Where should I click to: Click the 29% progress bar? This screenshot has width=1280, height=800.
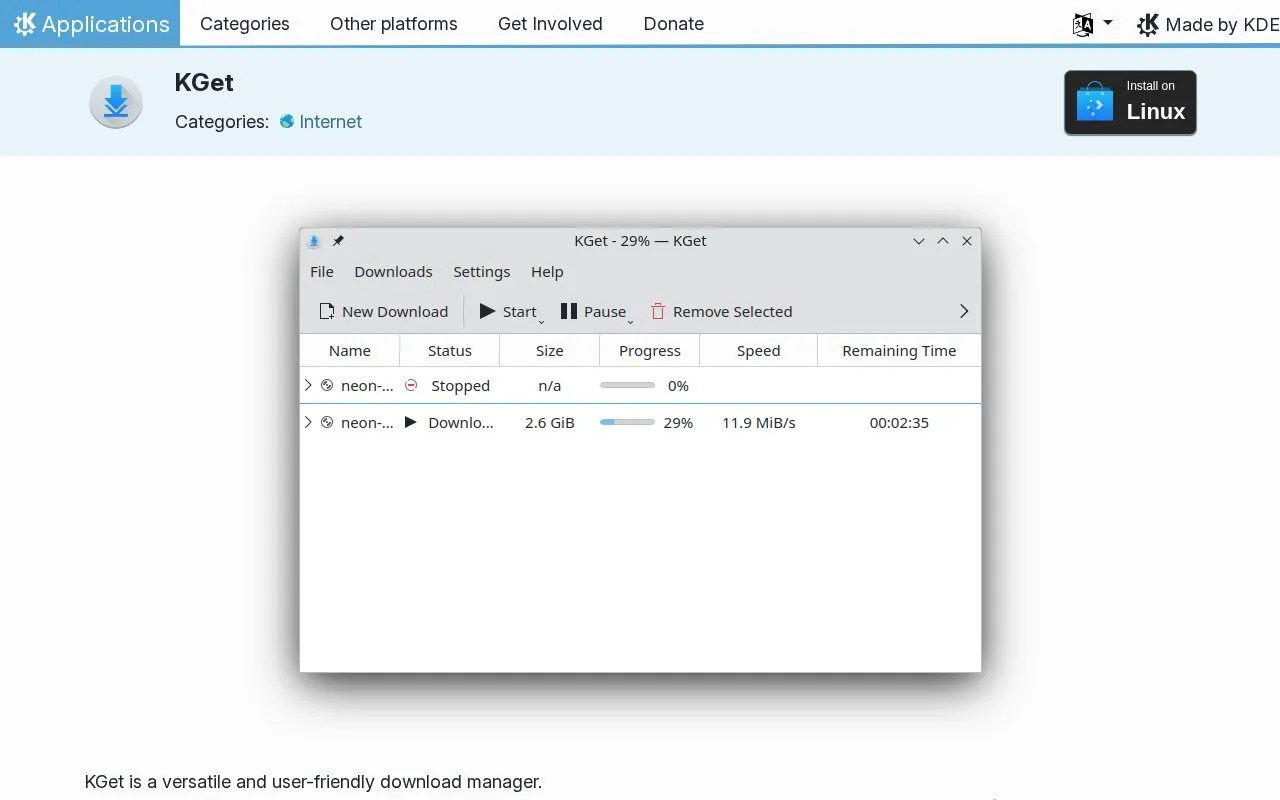click(627, 422)
